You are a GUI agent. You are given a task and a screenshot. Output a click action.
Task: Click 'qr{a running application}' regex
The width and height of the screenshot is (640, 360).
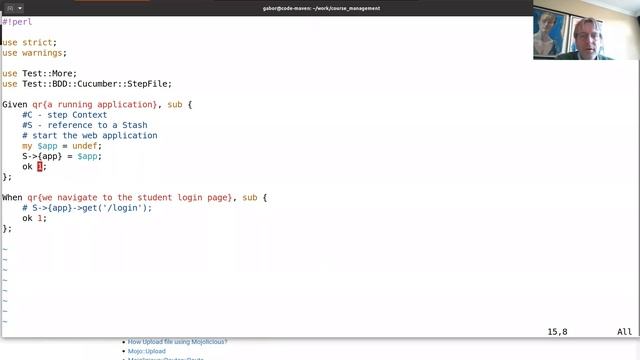(x=95, y=104)
